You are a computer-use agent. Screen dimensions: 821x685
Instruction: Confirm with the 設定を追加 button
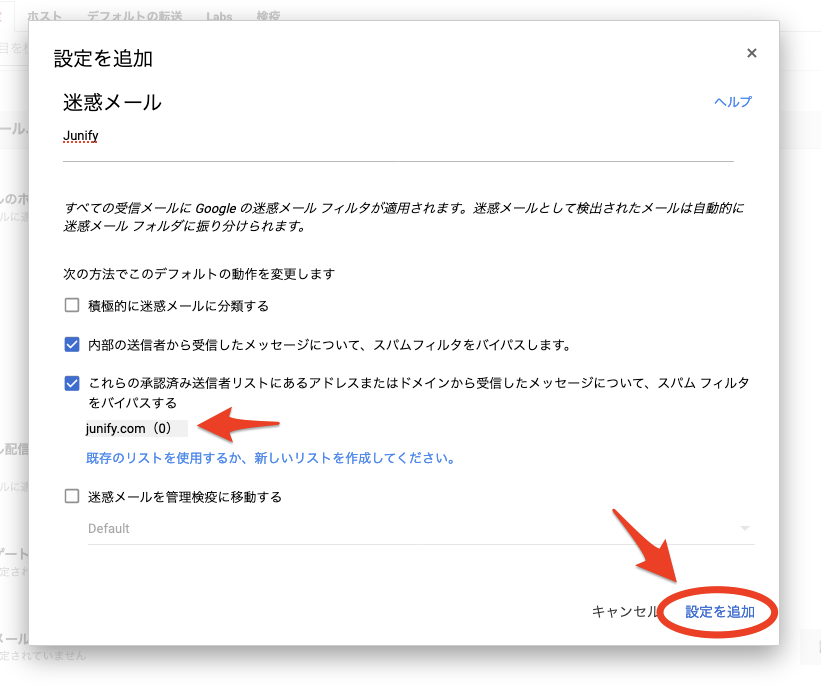pos(719,611)
